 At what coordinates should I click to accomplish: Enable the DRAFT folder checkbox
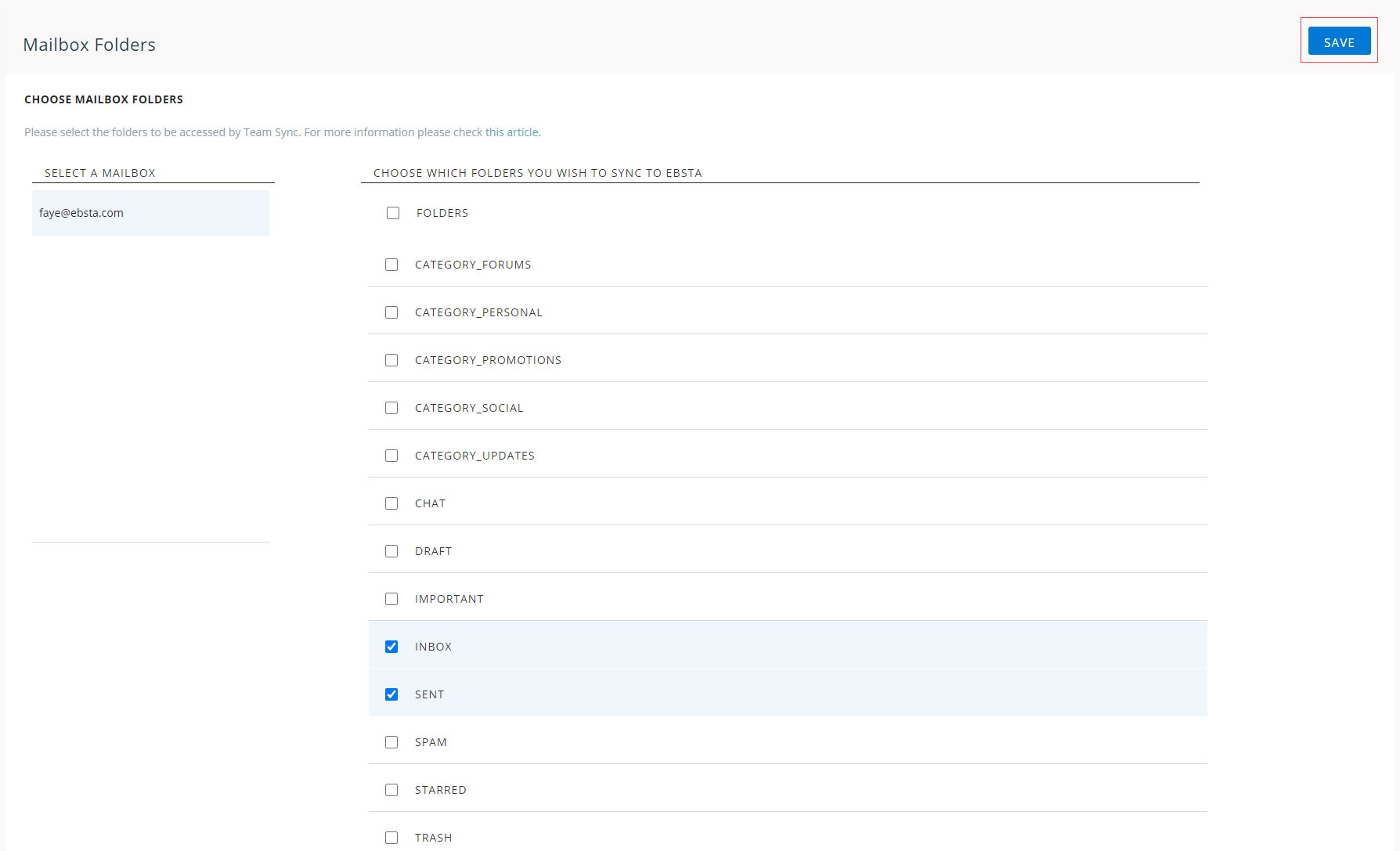tap(391, 551)
